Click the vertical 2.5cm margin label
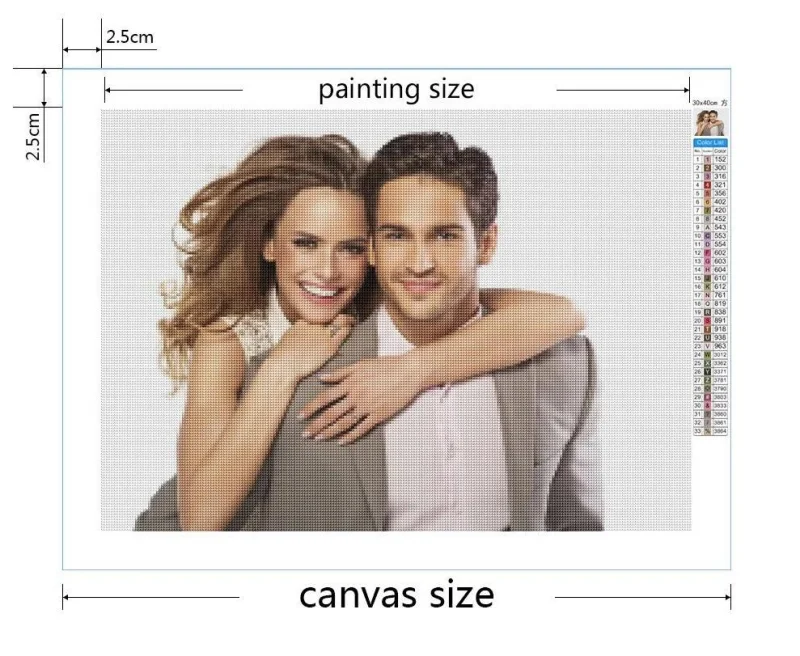Screen dimensions: 800x656 point(33,136)
